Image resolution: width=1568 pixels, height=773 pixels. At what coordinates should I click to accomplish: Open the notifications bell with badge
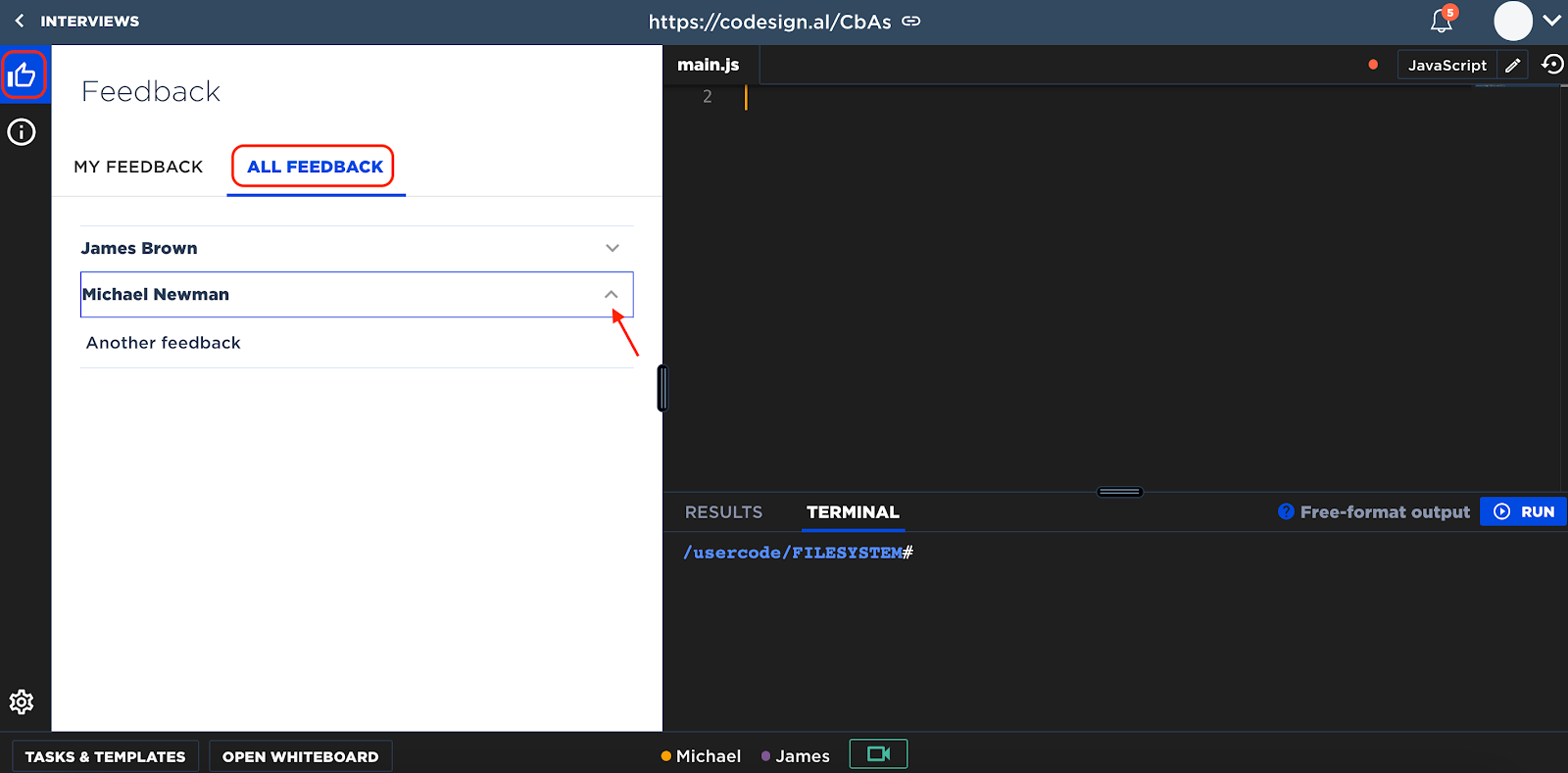coord(1443,19)
